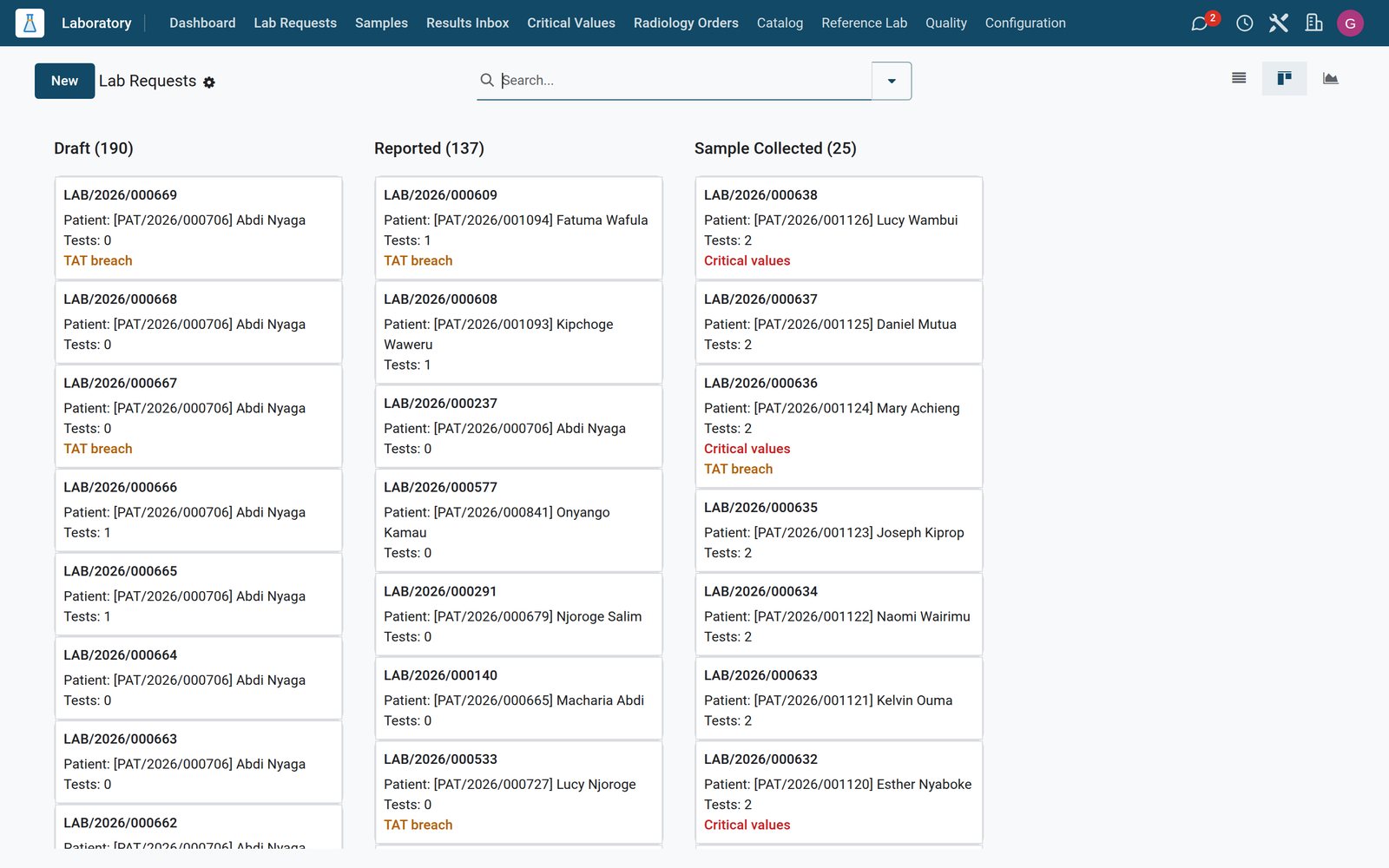
Task: Switch to kanban view
Action: (x=1284, y=78)
